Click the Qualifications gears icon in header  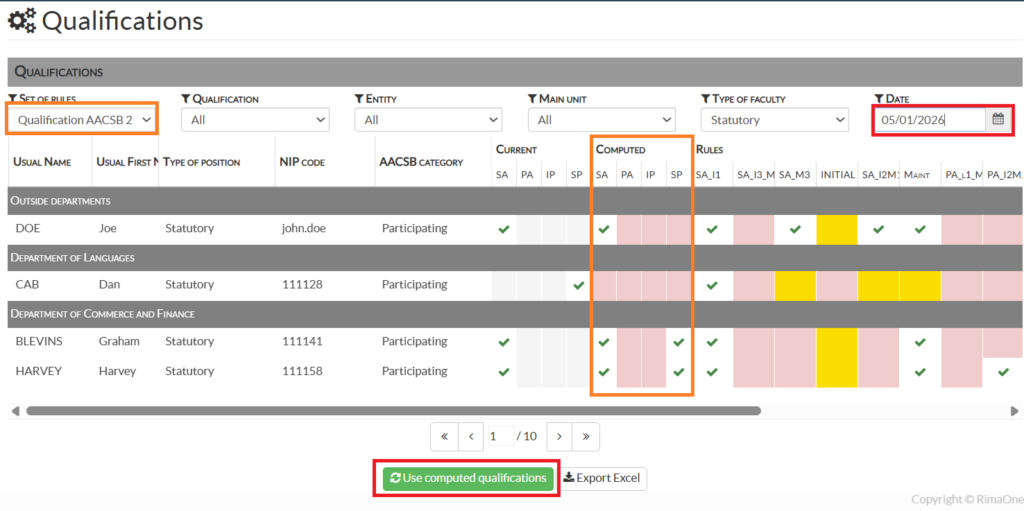22,20
